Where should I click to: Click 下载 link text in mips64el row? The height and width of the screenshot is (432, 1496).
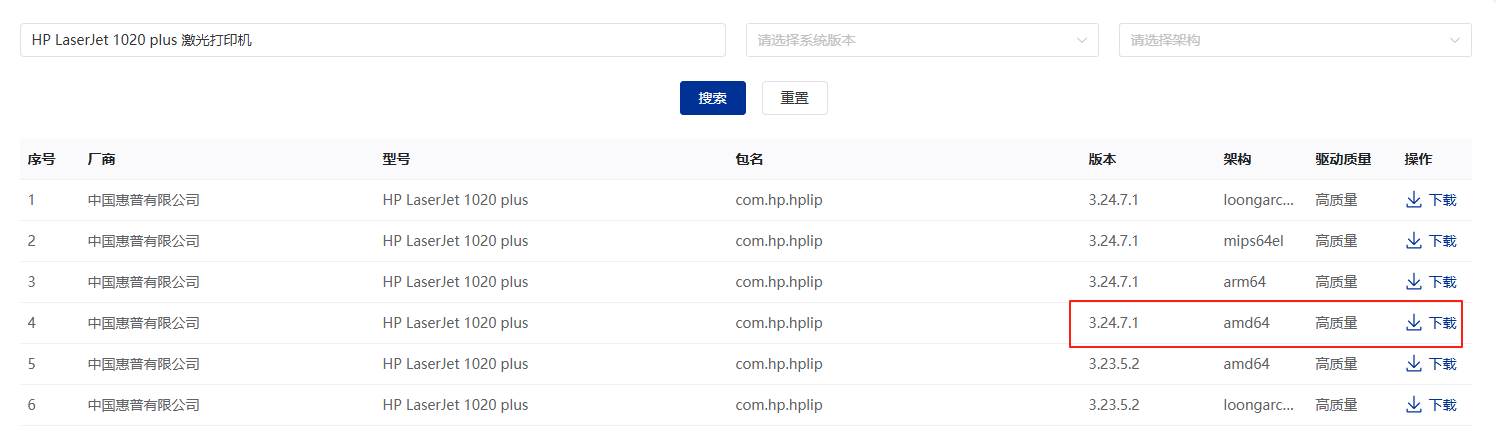click(1442, 241)
